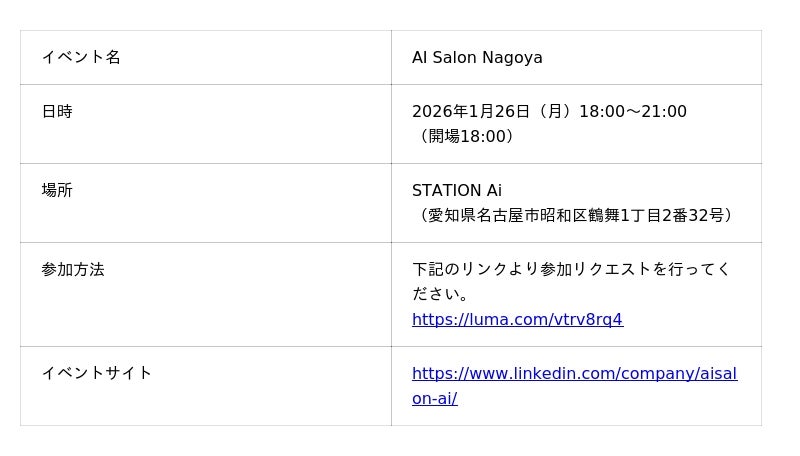Open the luma.com registration link
This screenshot has height=456, width=800.
tap(517, 320)
